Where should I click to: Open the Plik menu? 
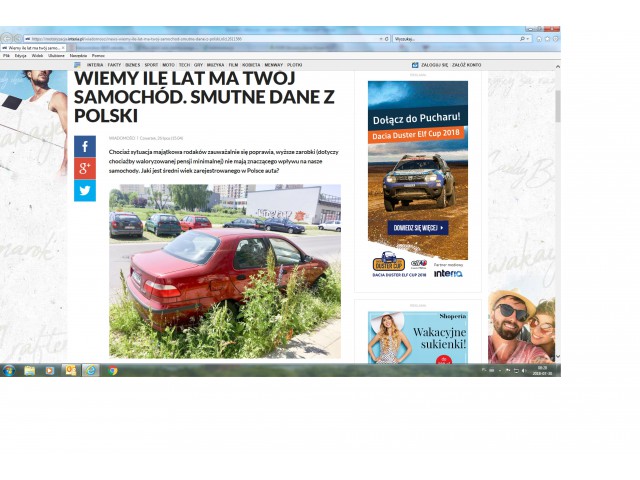coord(6,55)
